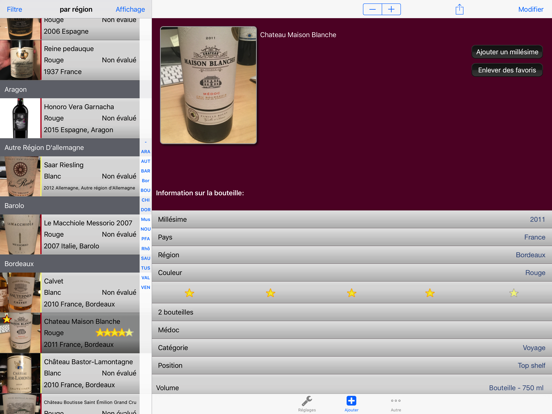Tap the Autre Région D'allemagne header
The image size is (552, 414).
[70, 148]
